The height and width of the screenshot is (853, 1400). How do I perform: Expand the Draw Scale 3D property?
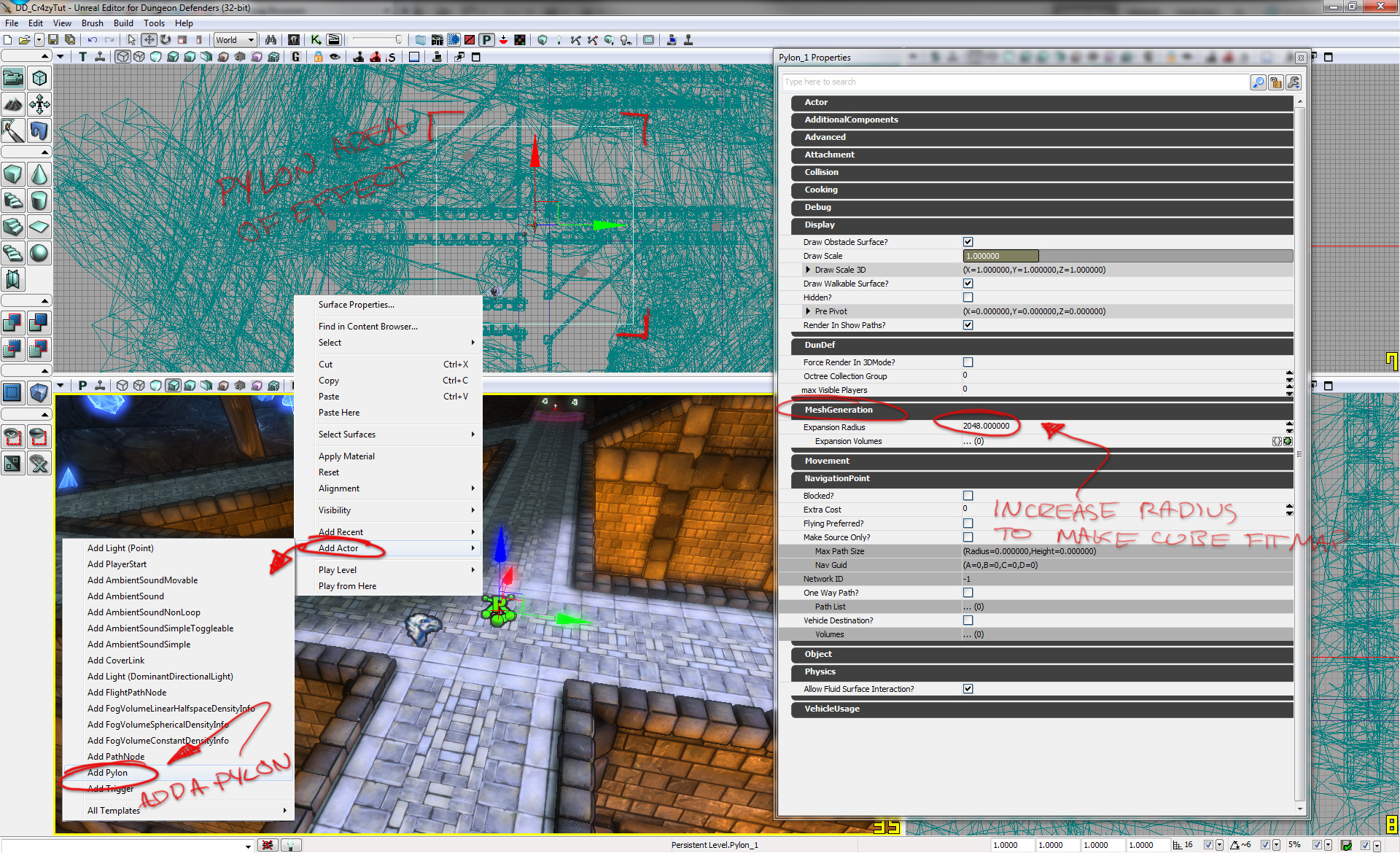tap(808, 270)
